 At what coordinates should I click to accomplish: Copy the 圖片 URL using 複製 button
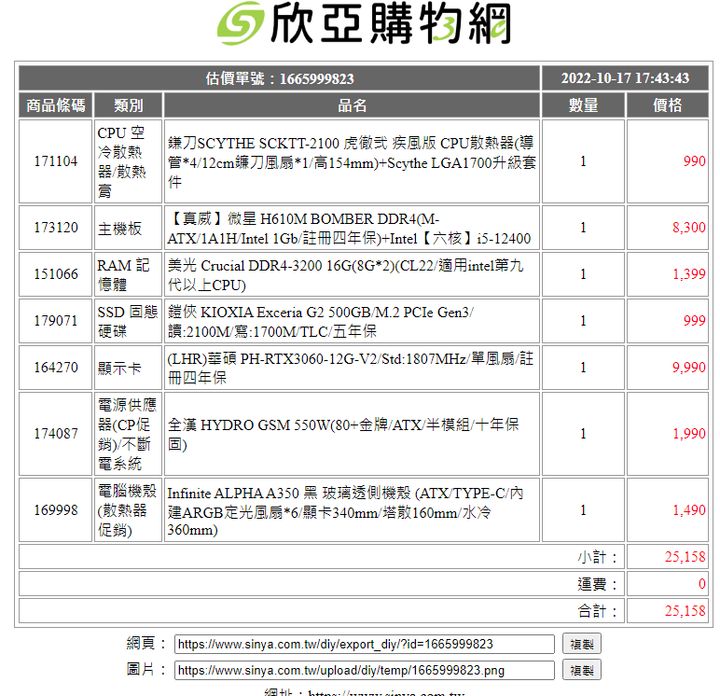click(x=582, y=671)
